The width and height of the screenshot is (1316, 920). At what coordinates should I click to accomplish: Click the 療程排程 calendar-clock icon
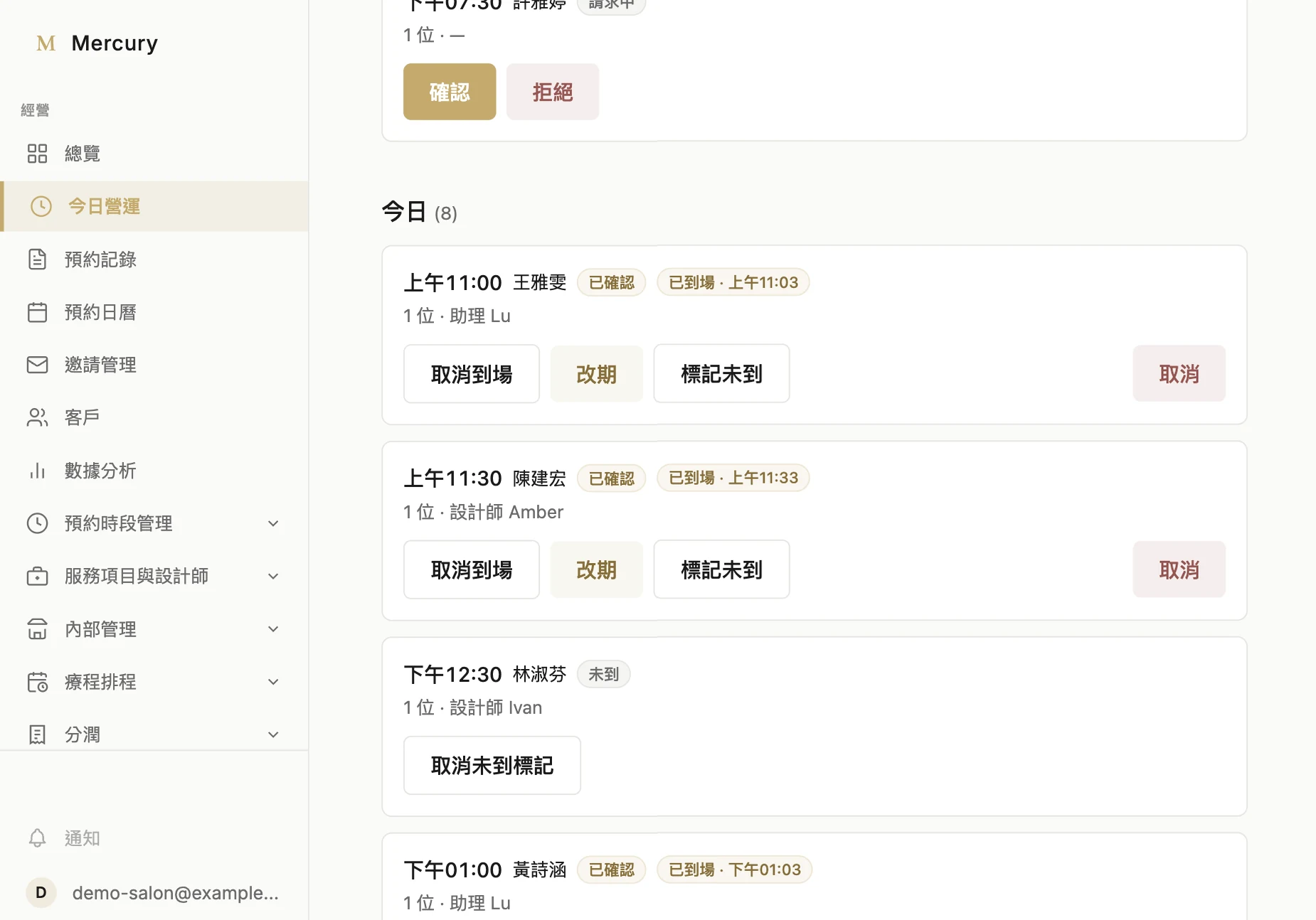pyautogui.click(x=37, y=682)
